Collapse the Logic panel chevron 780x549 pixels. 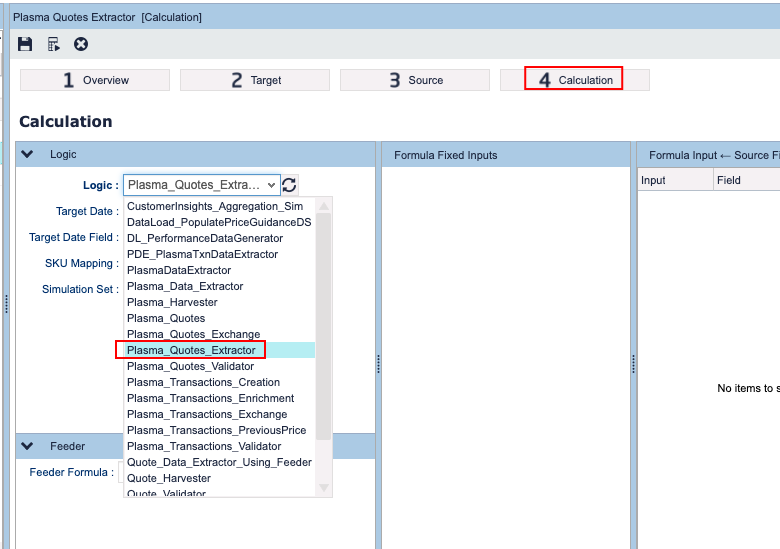[28, 154]
